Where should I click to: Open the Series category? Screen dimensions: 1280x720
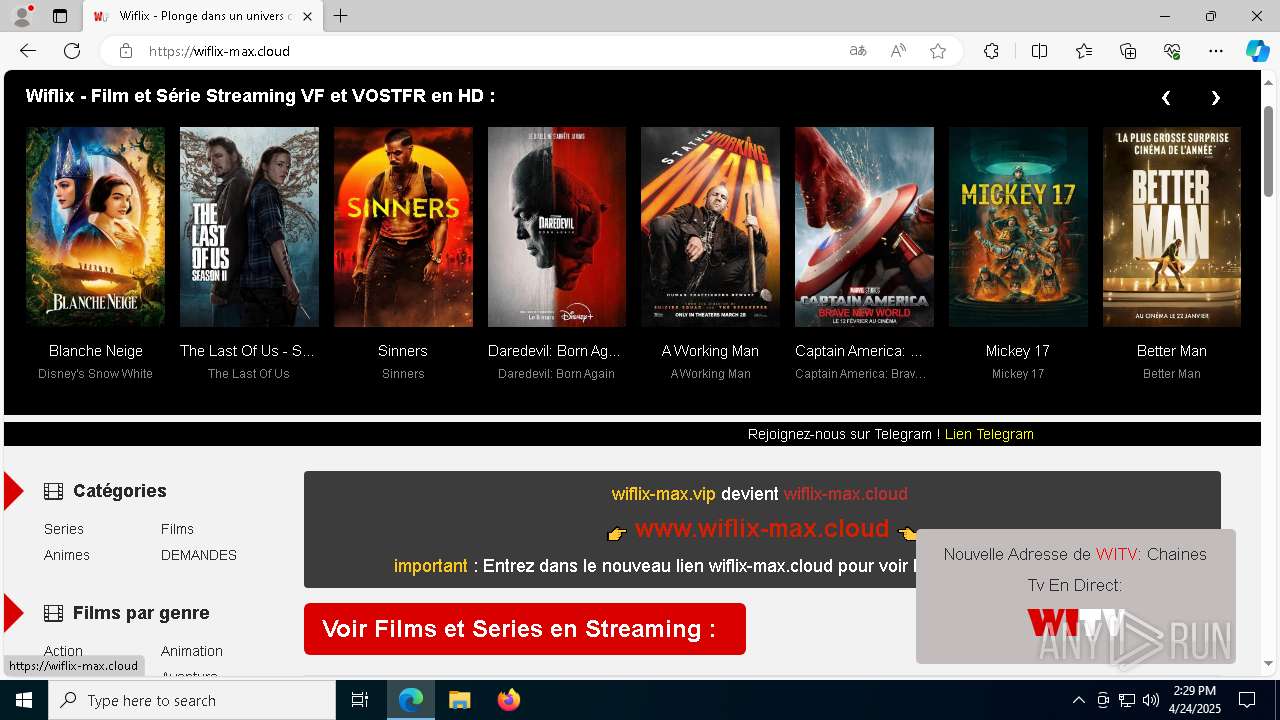[64, 529]
